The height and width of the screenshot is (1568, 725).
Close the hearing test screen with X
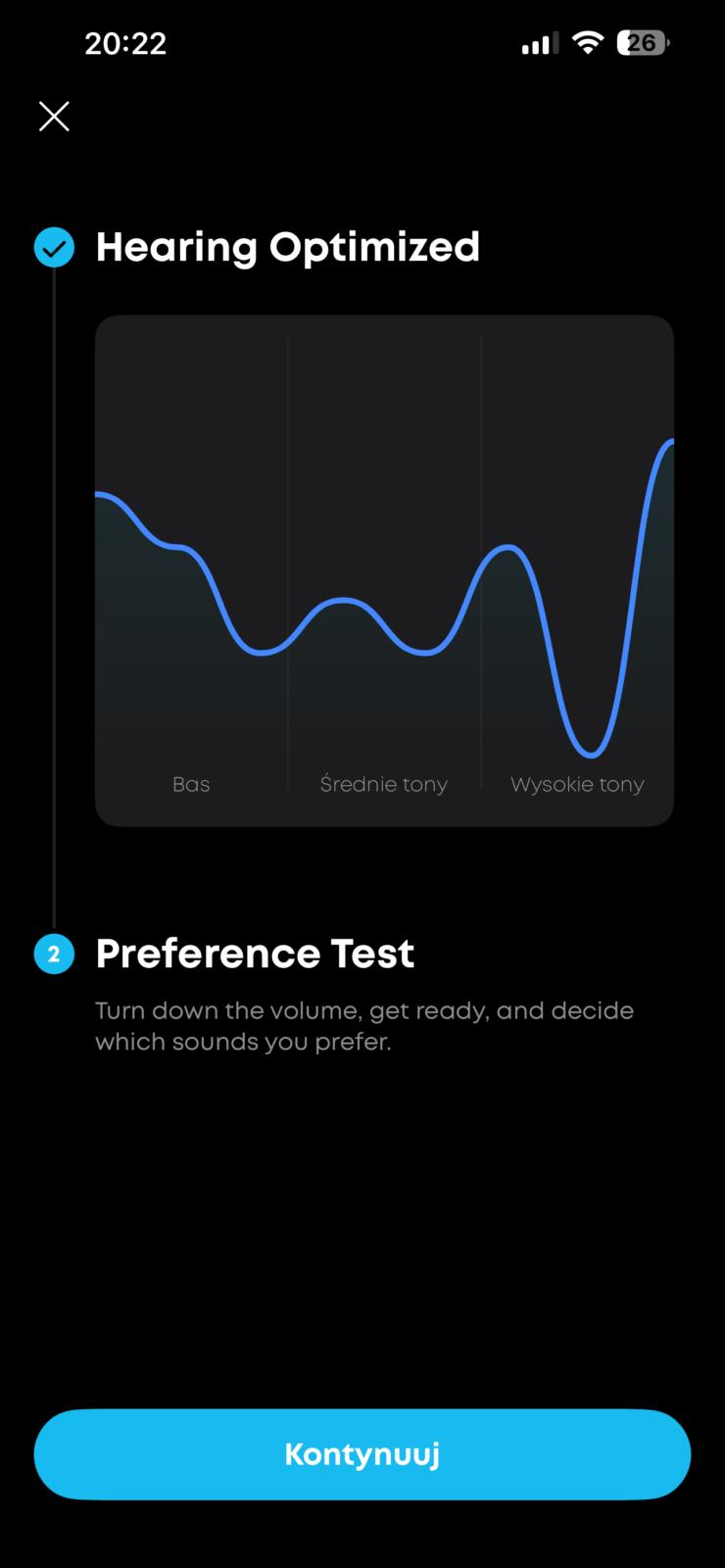click(x=54, y=117)
